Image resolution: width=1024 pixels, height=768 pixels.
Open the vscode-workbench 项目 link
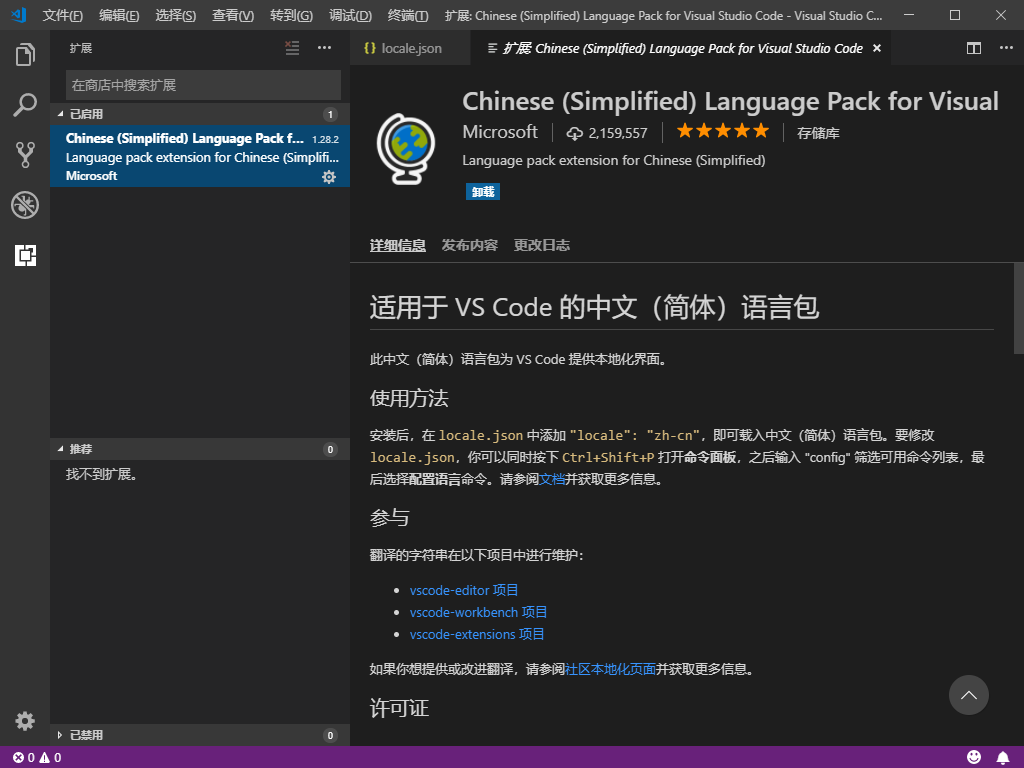(x=478, y=613)
